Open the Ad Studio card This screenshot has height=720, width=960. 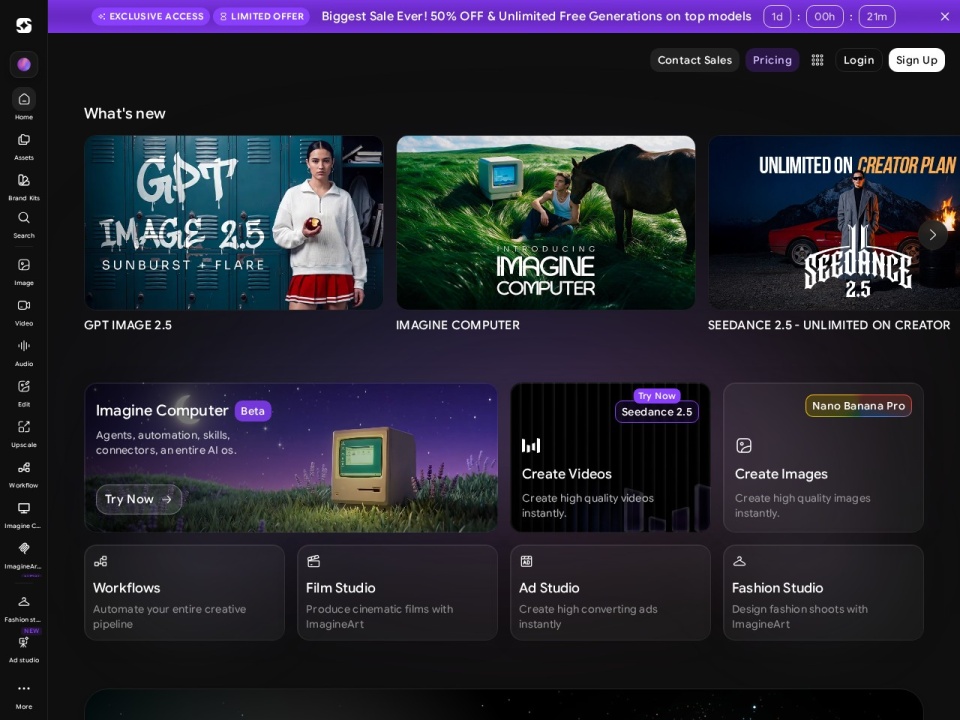pyautogui.click(x=610, y=593)
